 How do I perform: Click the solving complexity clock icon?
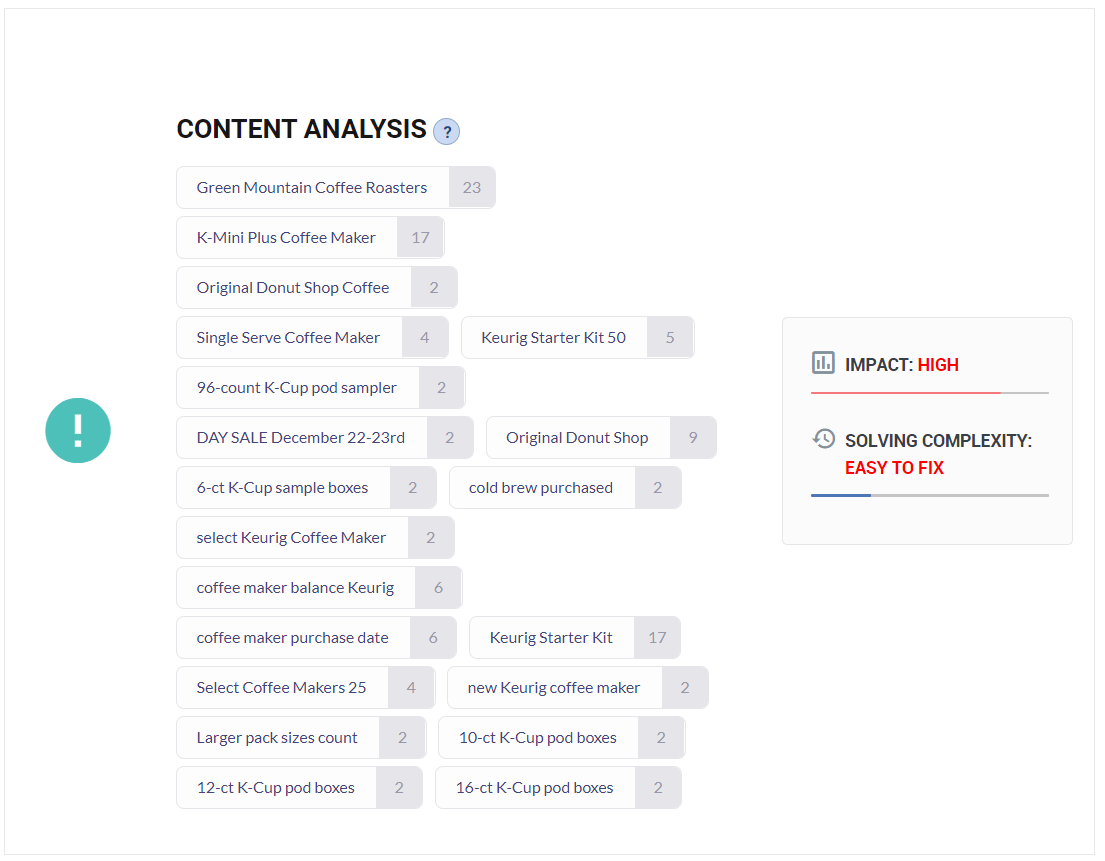coord(823,439)
